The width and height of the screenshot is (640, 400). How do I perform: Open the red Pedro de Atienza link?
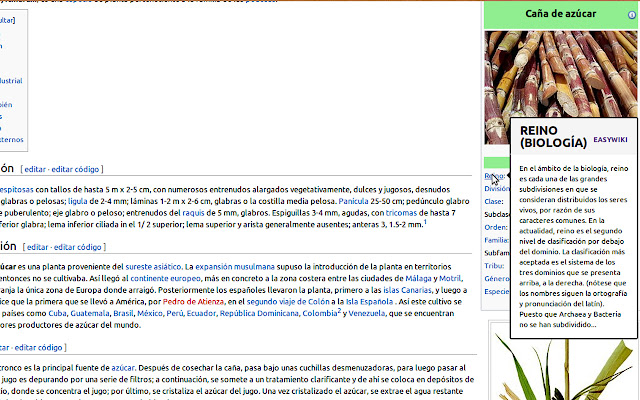click(193, 302)
